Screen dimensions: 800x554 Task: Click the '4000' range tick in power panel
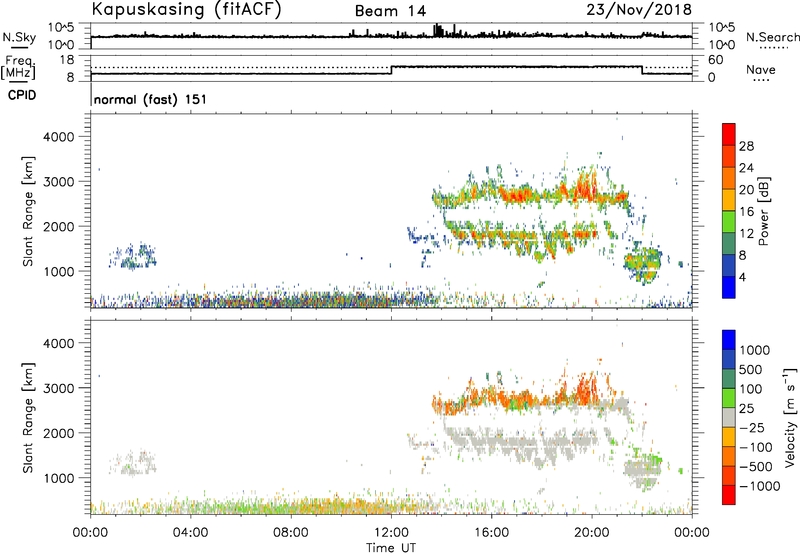59,137
